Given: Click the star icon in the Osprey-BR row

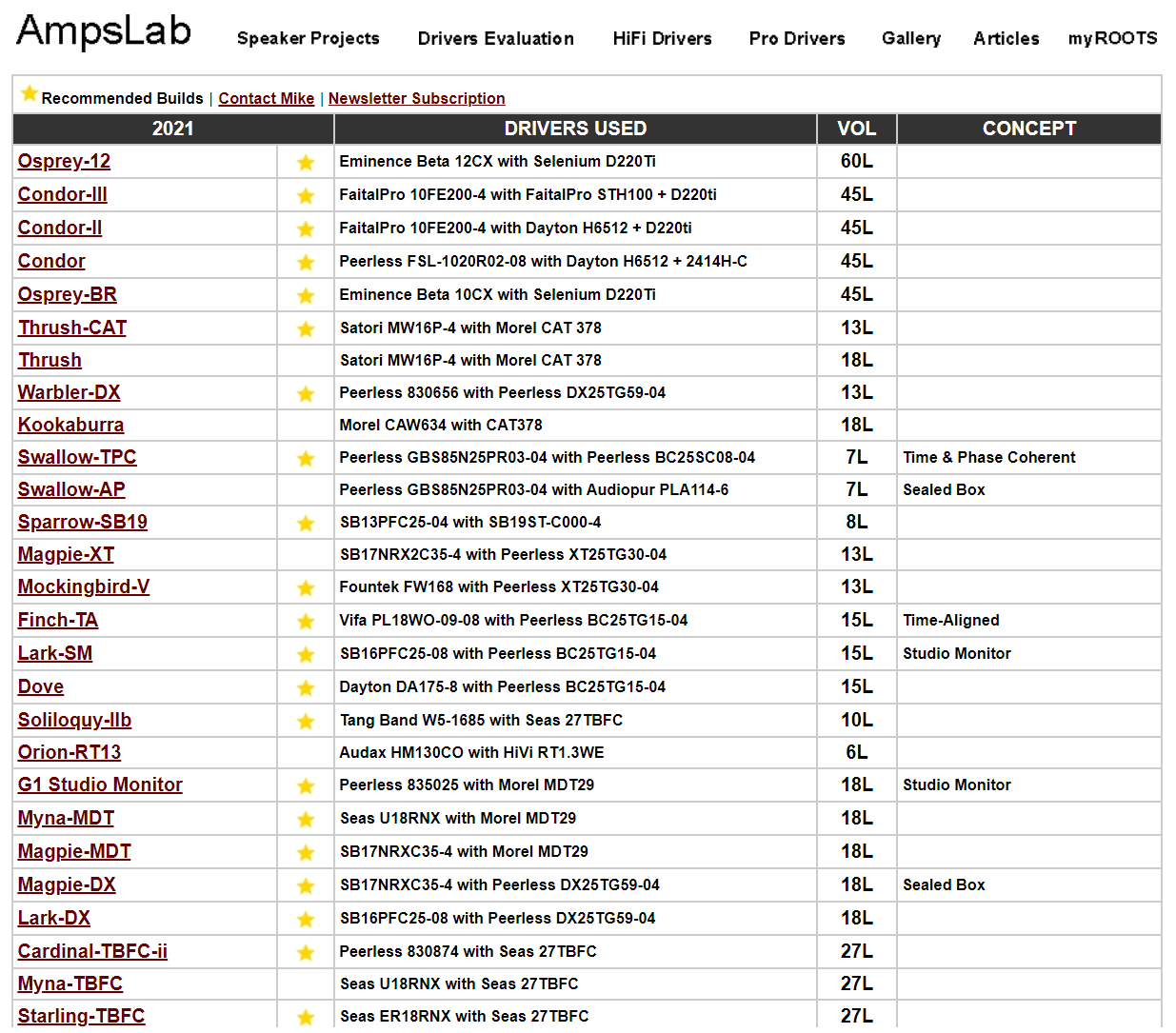Looking at the screenshot, I should point(306,296).
